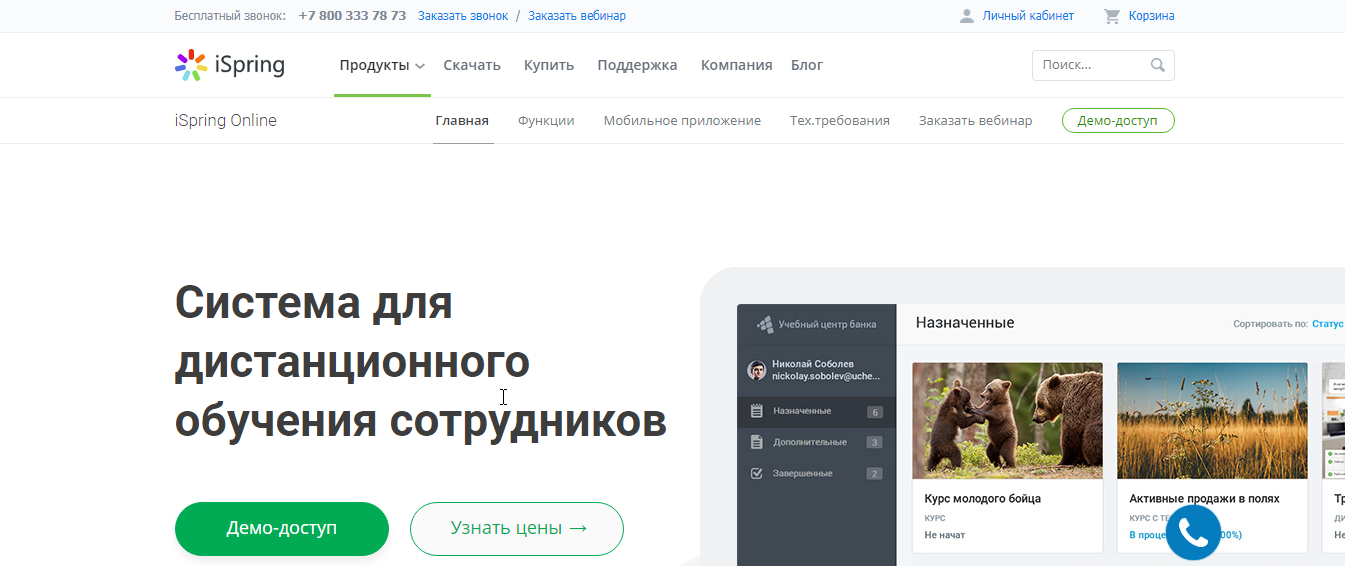
Task: Open the Компания menu item
Action: [x=736, y=65]
